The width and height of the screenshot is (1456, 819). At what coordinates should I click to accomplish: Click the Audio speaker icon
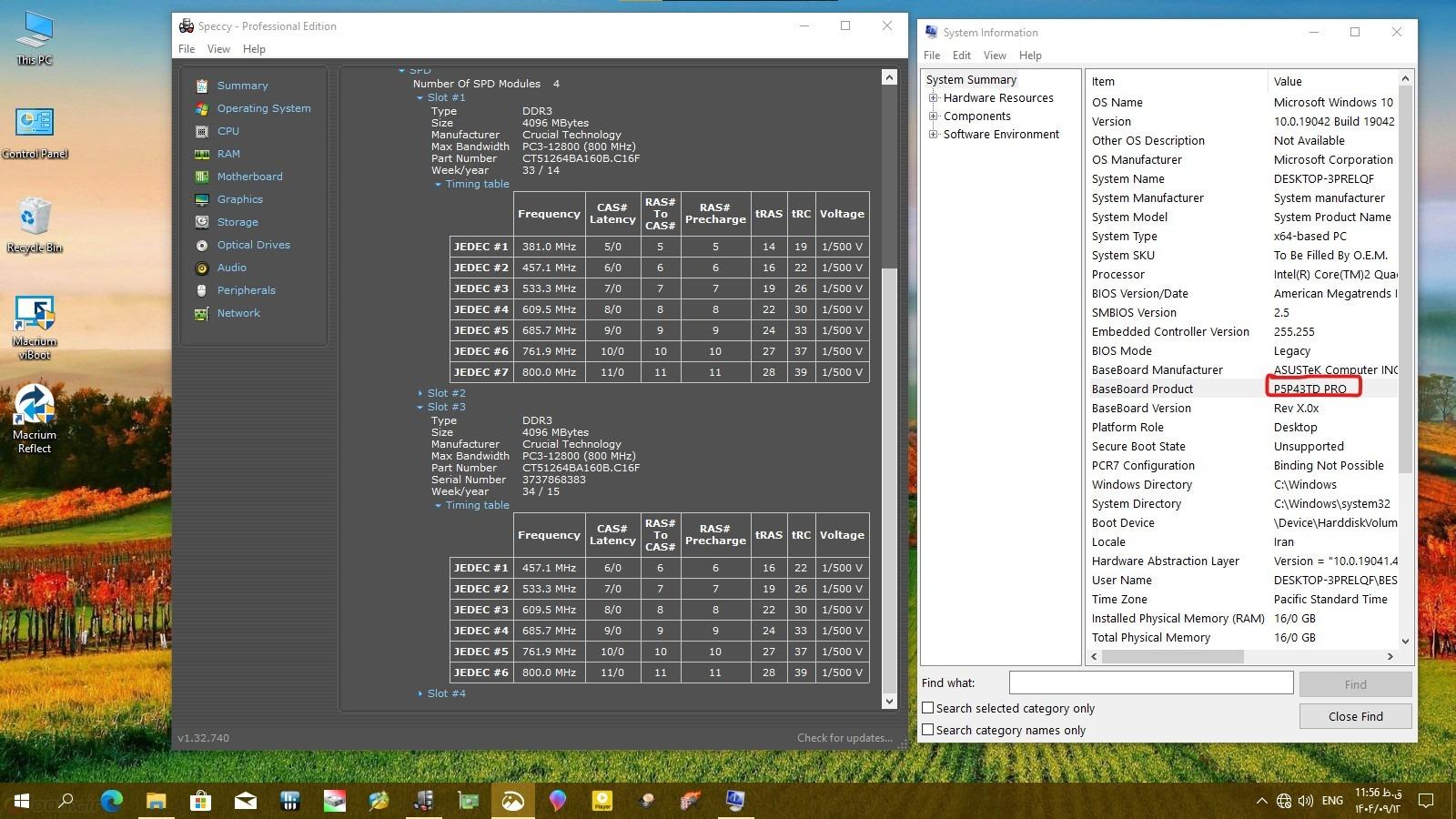coord(202,268)
